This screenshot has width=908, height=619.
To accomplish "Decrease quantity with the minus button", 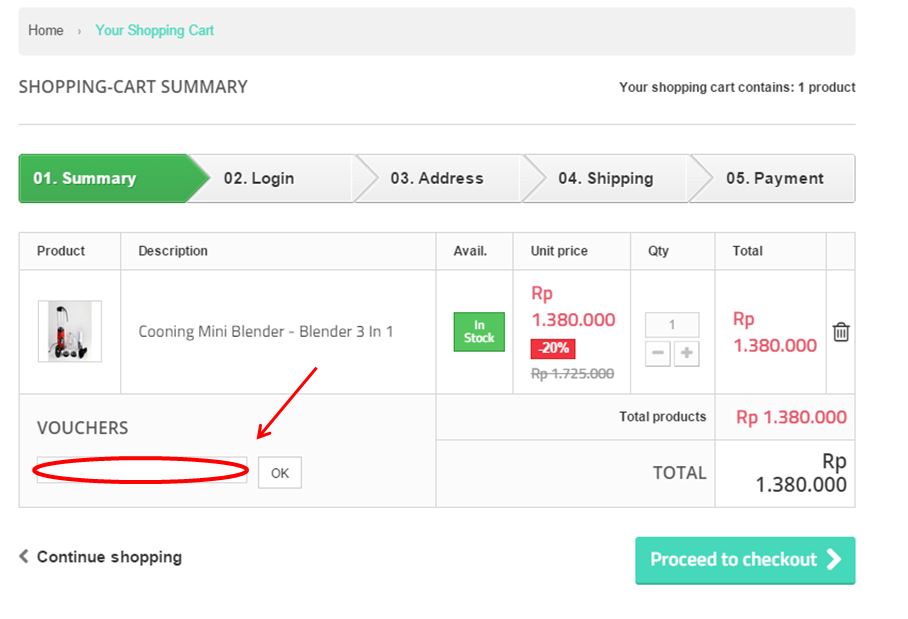I will click(x=658, y=353).
